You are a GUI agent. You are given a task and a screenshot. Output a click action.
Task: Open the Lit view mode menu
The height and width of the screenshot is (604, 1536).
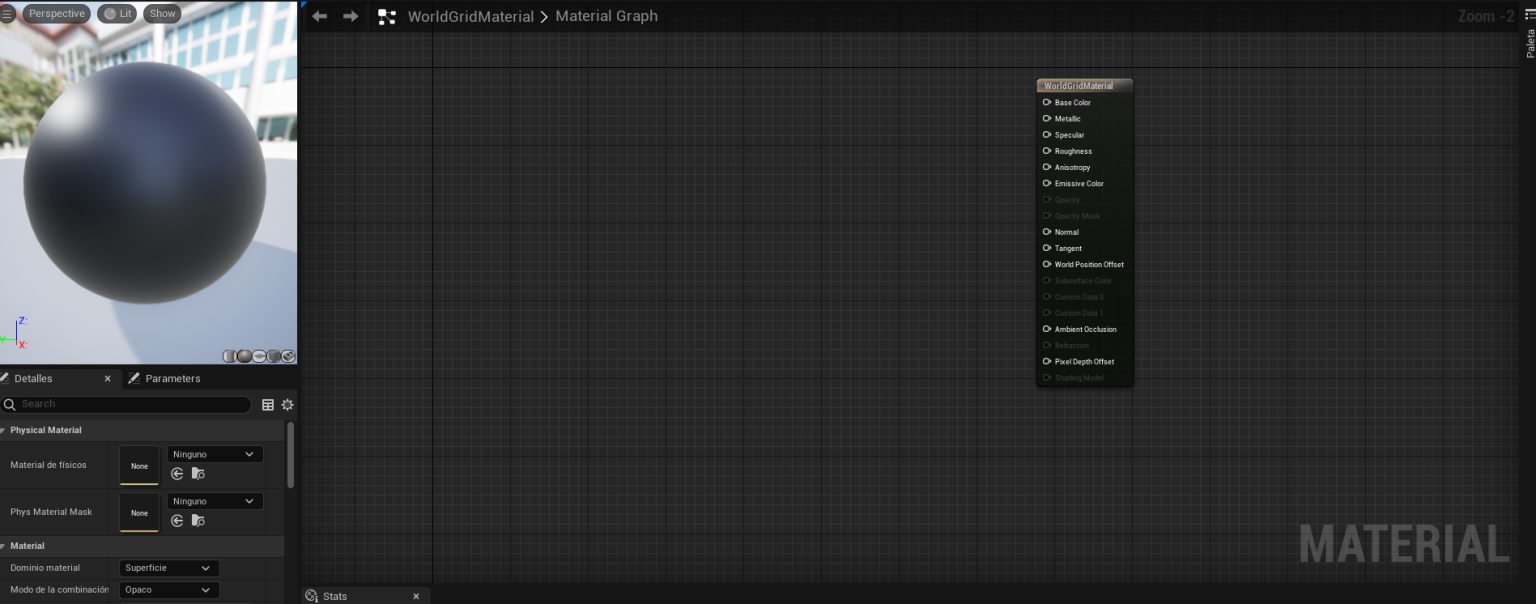[117, 14]
